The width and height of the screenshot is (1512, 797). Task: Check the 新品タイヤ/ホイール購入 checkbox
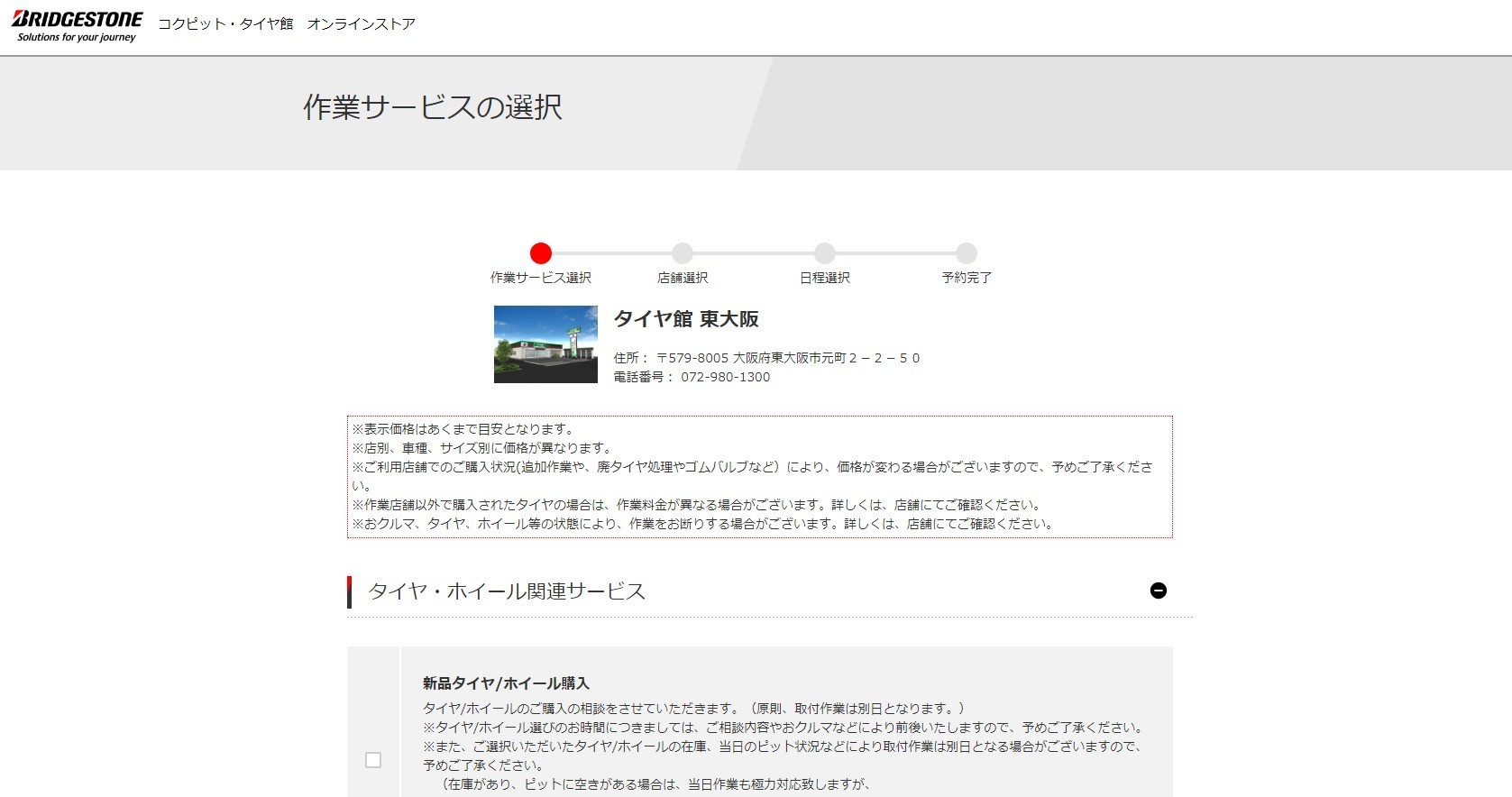pyautogui.click(x=373, y=760)
